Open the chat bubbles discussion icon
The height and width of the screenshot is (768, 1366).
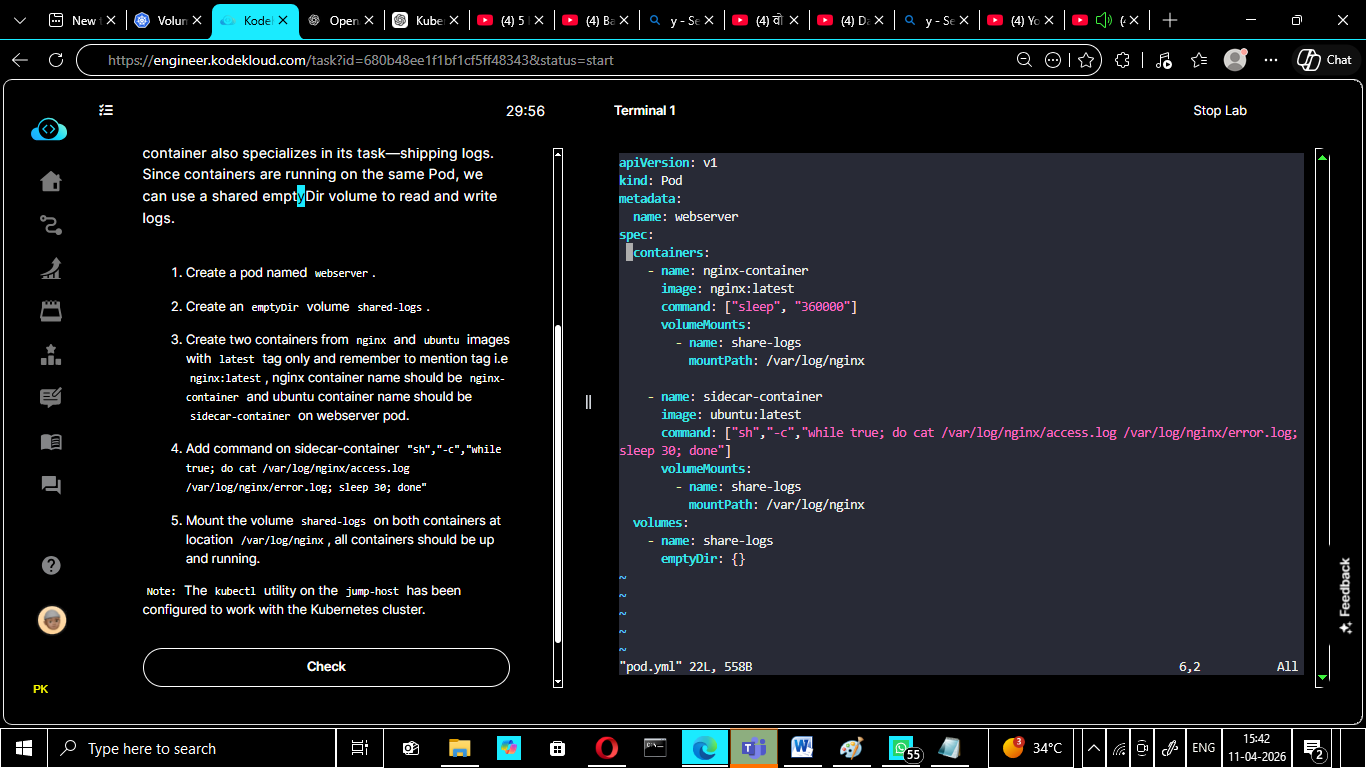click(x=50, y=485)
